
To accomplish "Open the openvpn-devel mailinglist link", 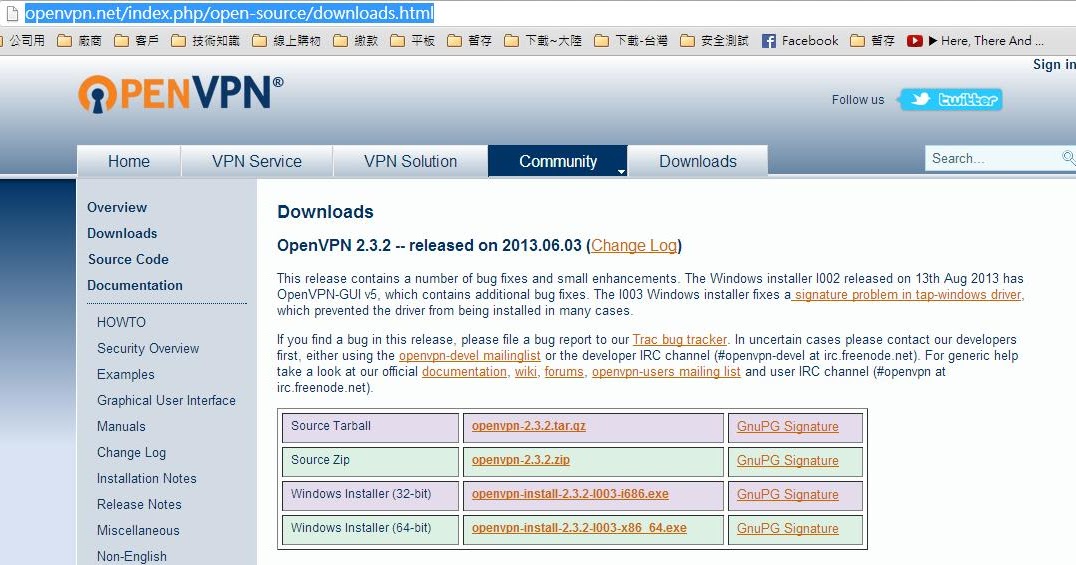I will pyautogui.click(x=469, y=356).
